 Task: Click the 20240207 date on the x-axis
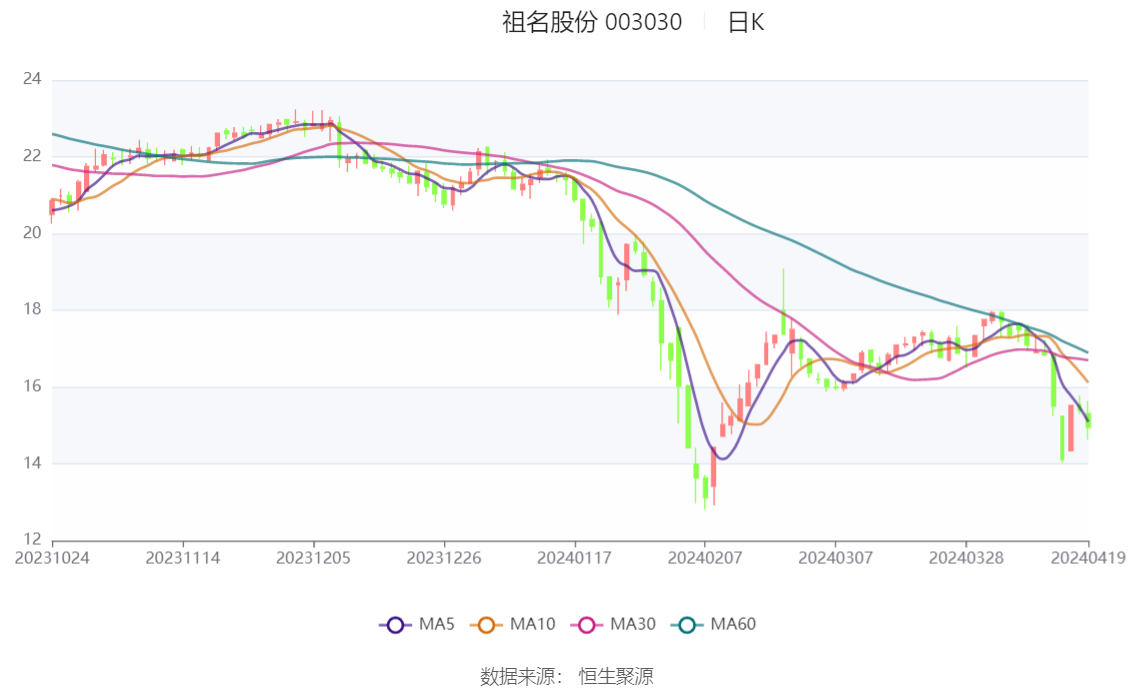[704, 558]
